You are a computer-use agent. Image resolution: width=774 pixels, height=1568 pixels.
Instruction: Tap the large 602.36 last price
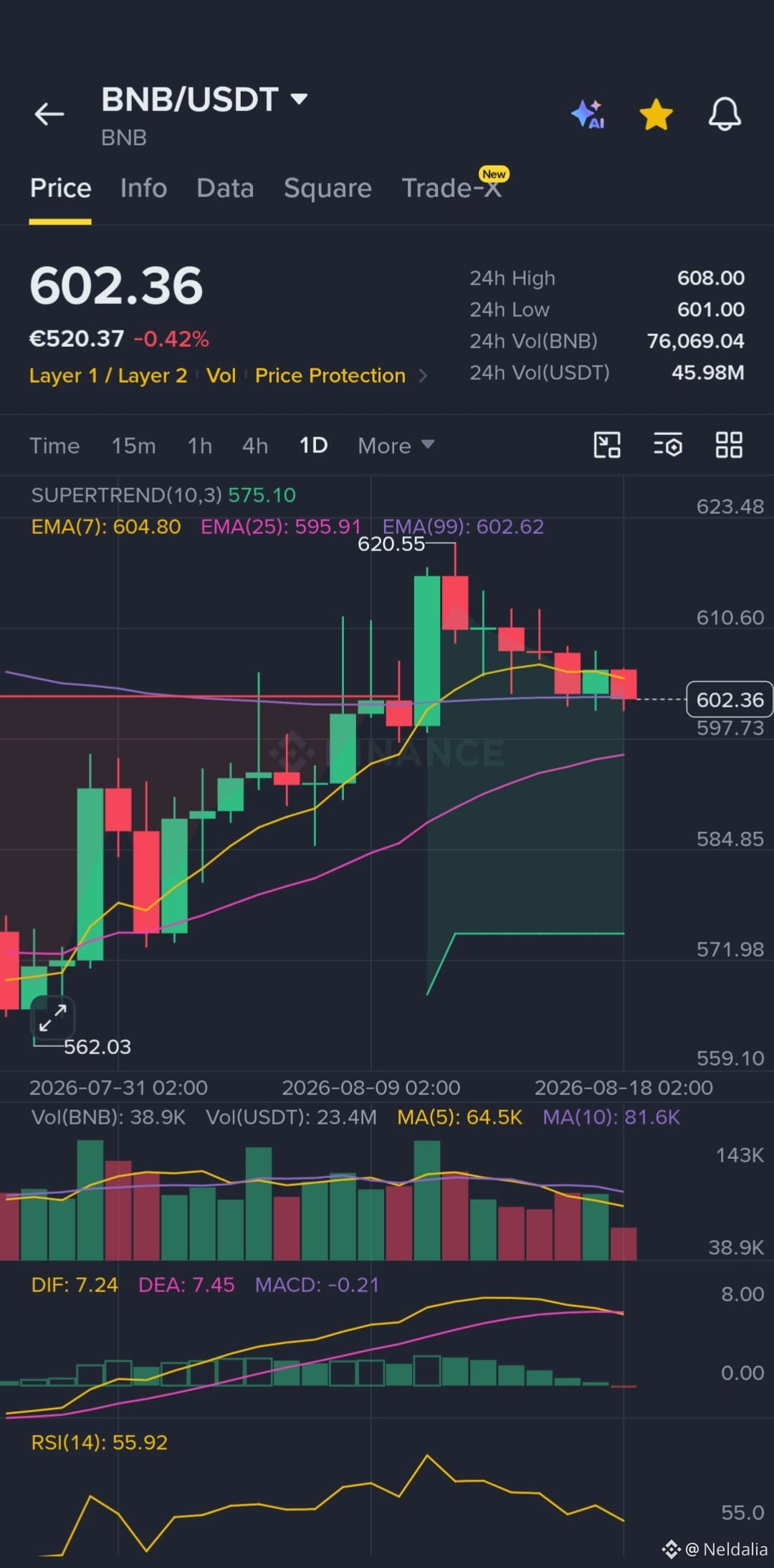pos(116,286)
